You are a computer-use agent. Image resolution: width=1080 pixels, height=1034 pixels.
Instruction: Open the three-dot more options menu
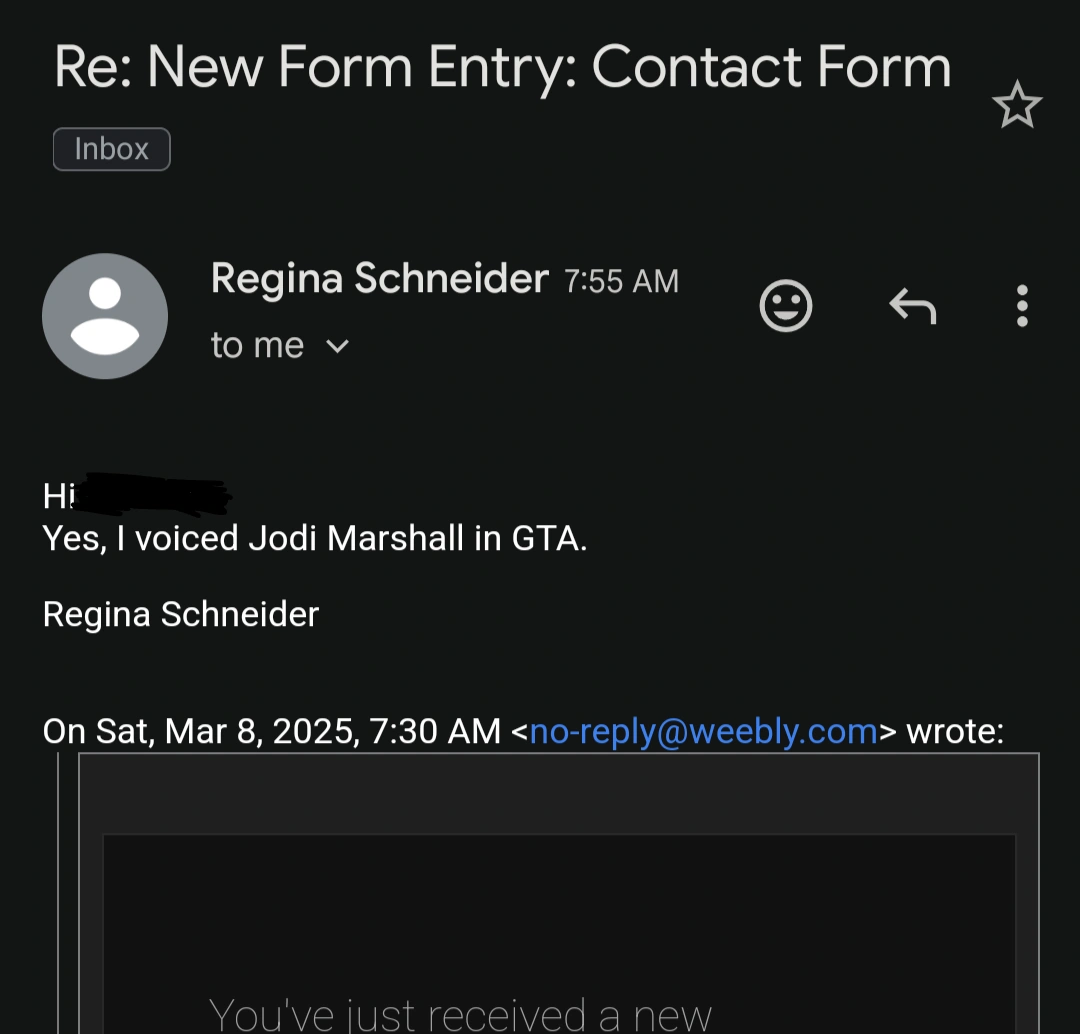click(1021, 306)
